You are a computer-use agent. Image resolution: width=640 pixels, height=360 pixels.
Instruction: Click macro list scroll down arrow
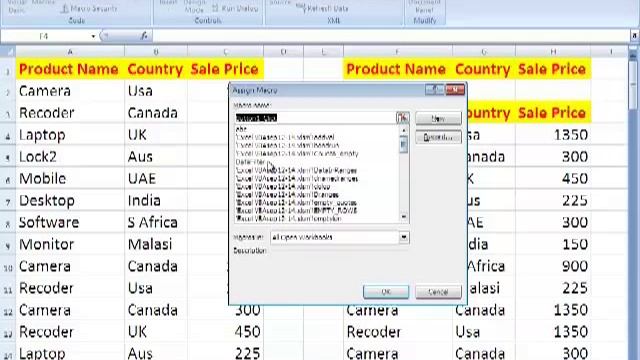click(x=404, y=217)
